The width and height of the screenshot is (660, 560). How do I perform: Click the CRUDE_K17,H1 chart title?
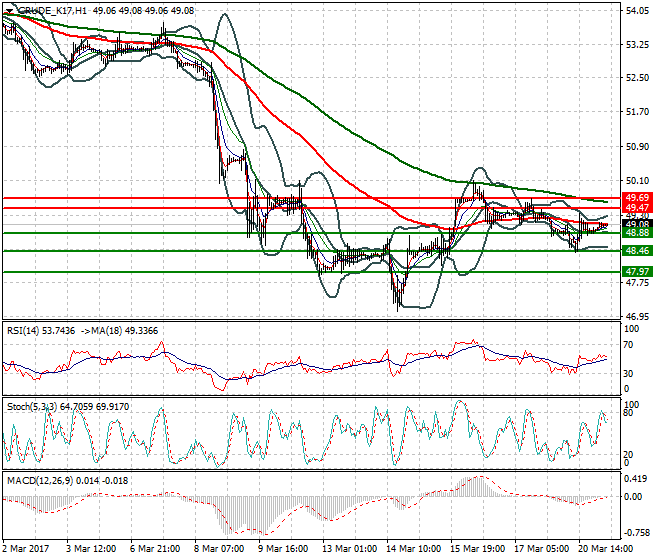click(53, 11)
